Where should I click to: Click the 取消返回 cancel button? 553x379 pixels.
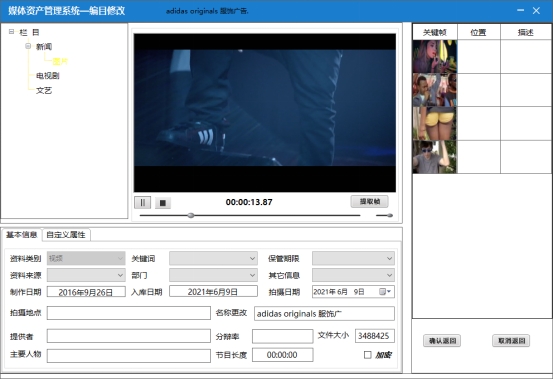pyautogui.click(x=511, y=341)
